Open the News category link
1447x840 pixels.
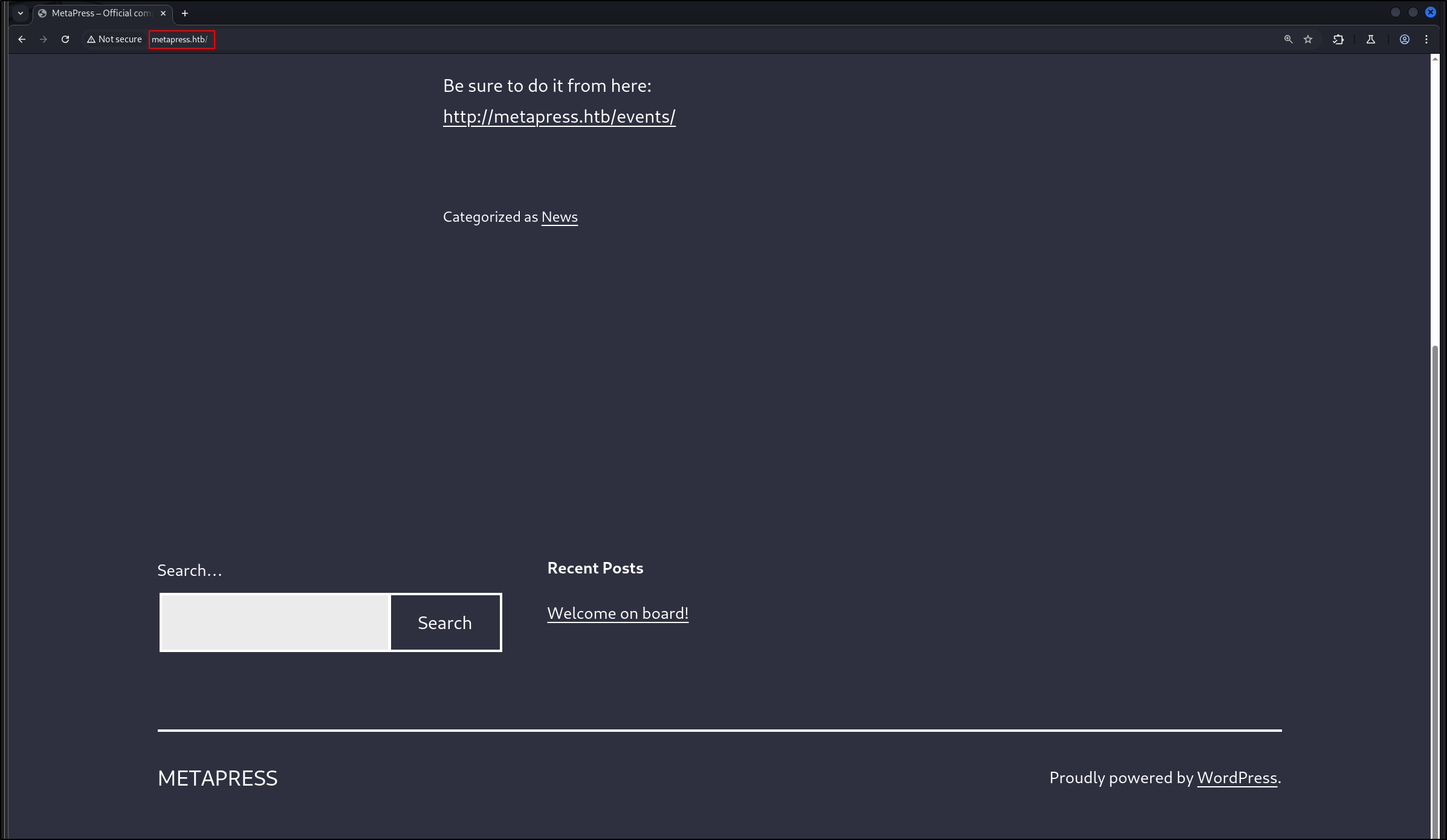coord(559,217)
